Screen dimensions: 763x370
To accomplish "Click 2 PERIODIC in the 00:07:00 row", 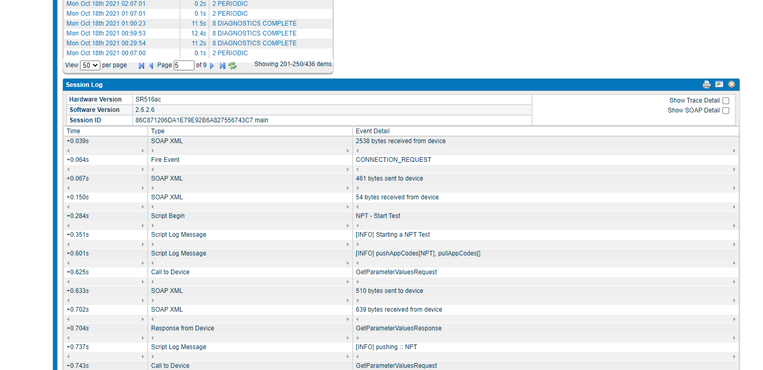I will (x=230, y=53).
